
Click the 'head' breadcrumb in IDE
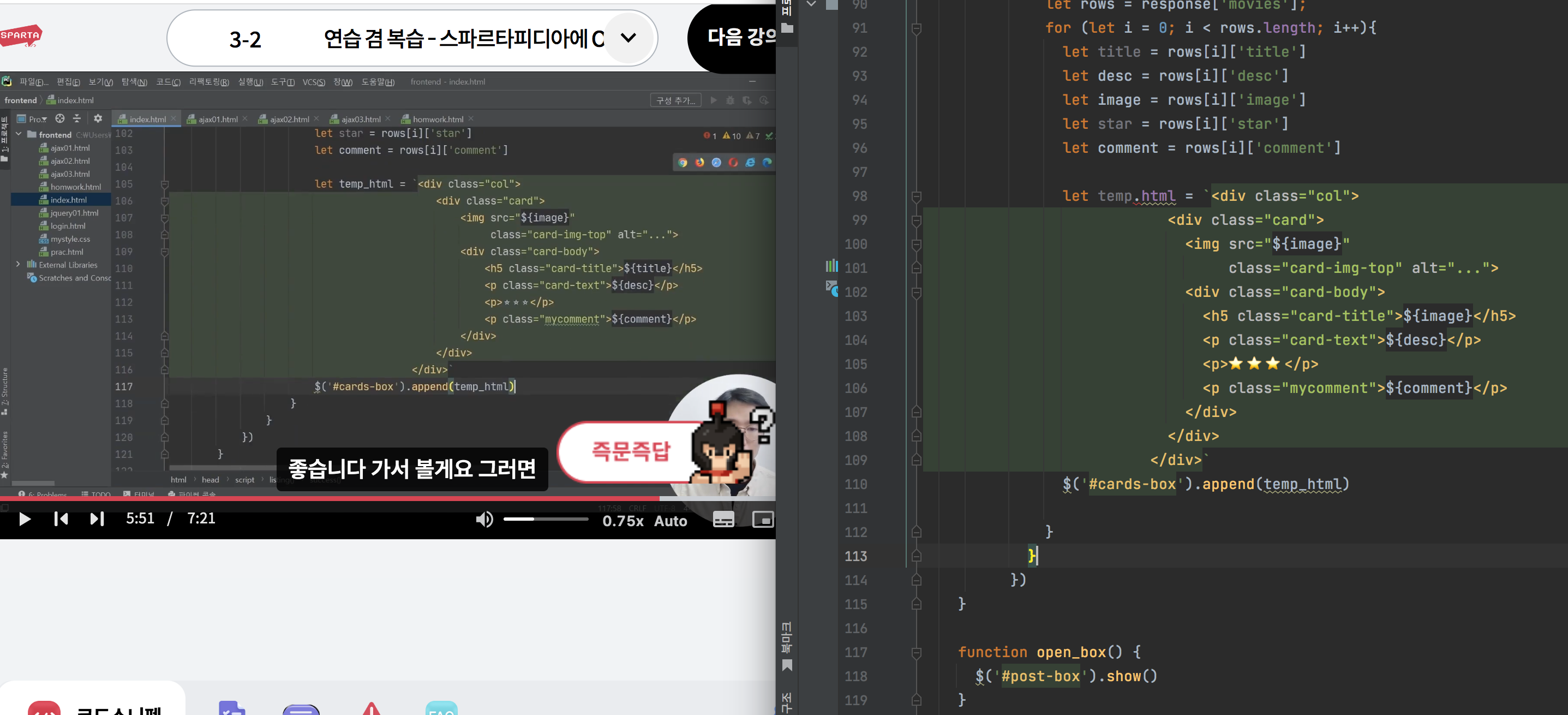coord(210,480)
